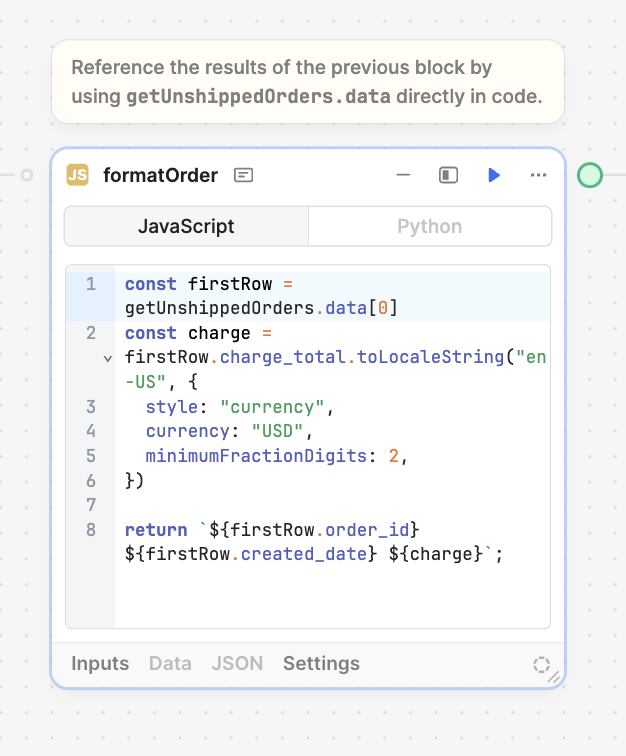The image size is (626, 756).
Task: Run the formatOrder block with play icon
Action: 493,175
